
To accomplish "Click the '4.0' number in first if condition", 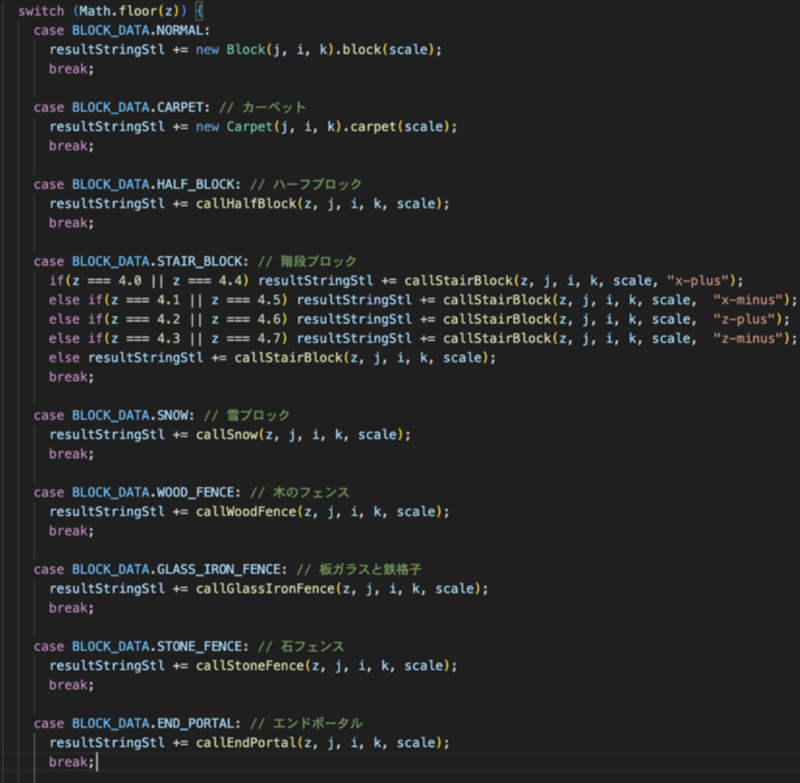I will tap(130, 281).
